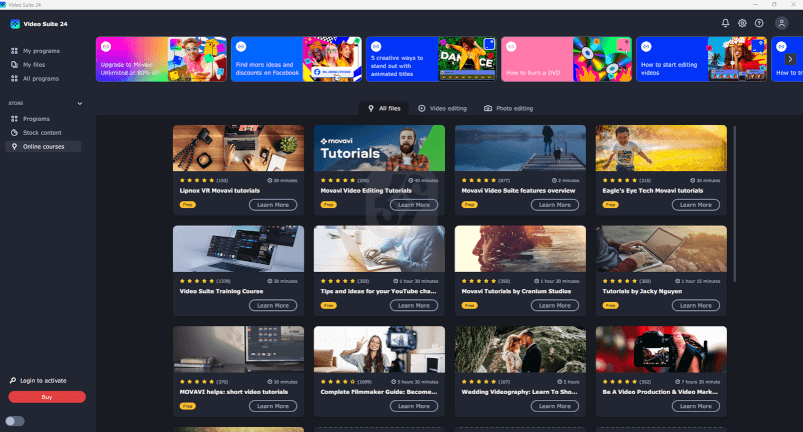
Task: Open Lipnox VR Movavi tutorials thumbnail
Action: pyautogui.click(x=238, y=148)
